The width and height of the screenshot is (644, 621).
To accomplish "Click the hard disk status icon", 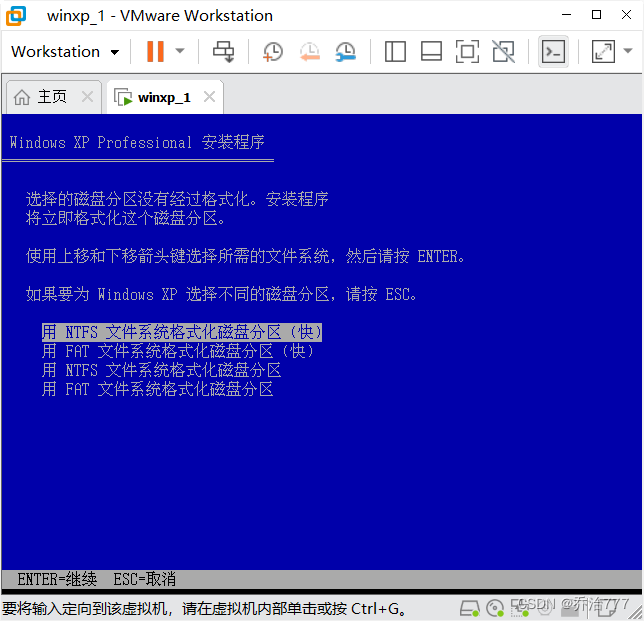I will (469, 608).
